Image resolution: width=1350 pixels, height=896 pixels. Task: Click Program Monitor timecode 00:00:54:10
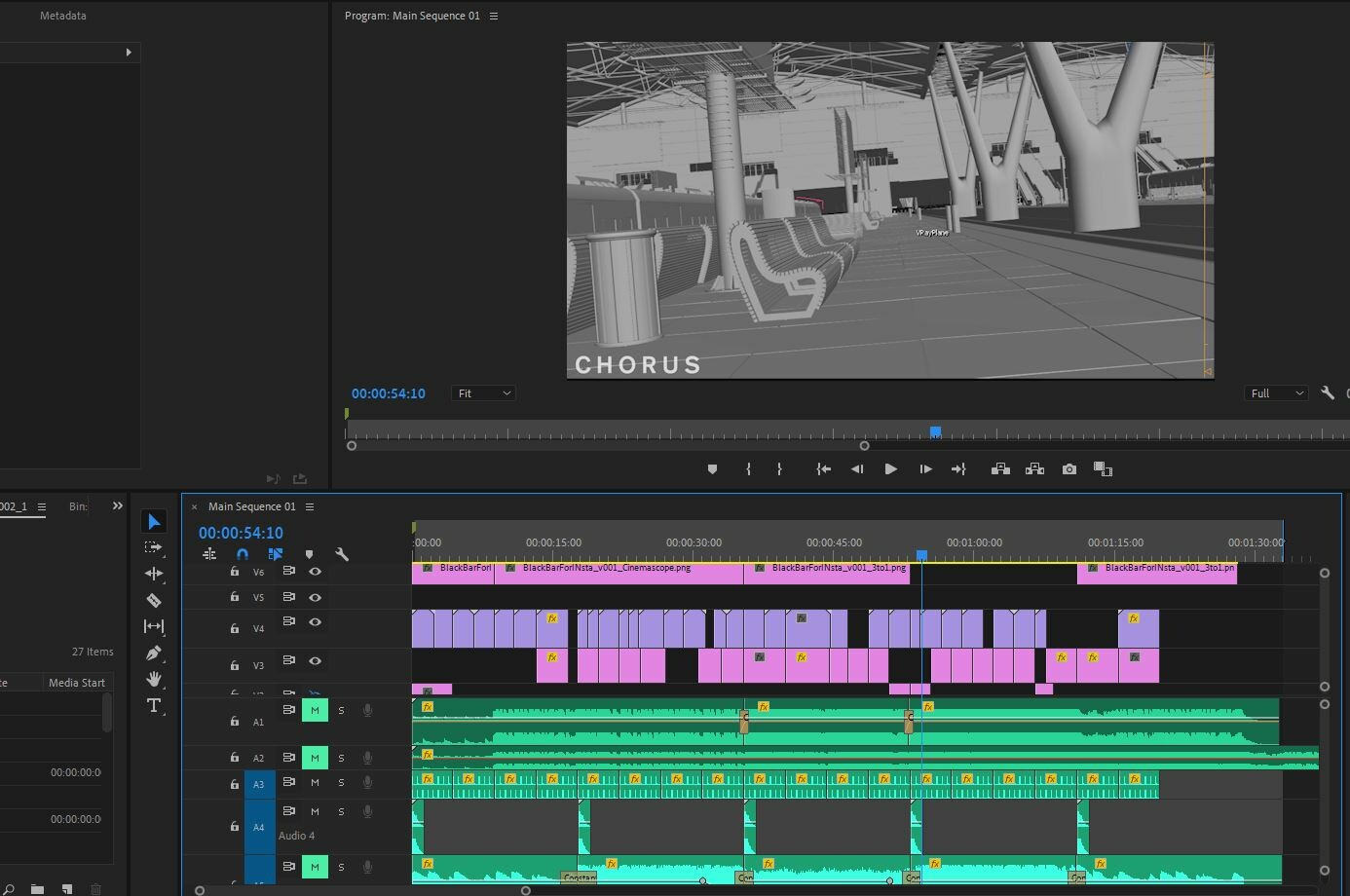pos(388,393)
